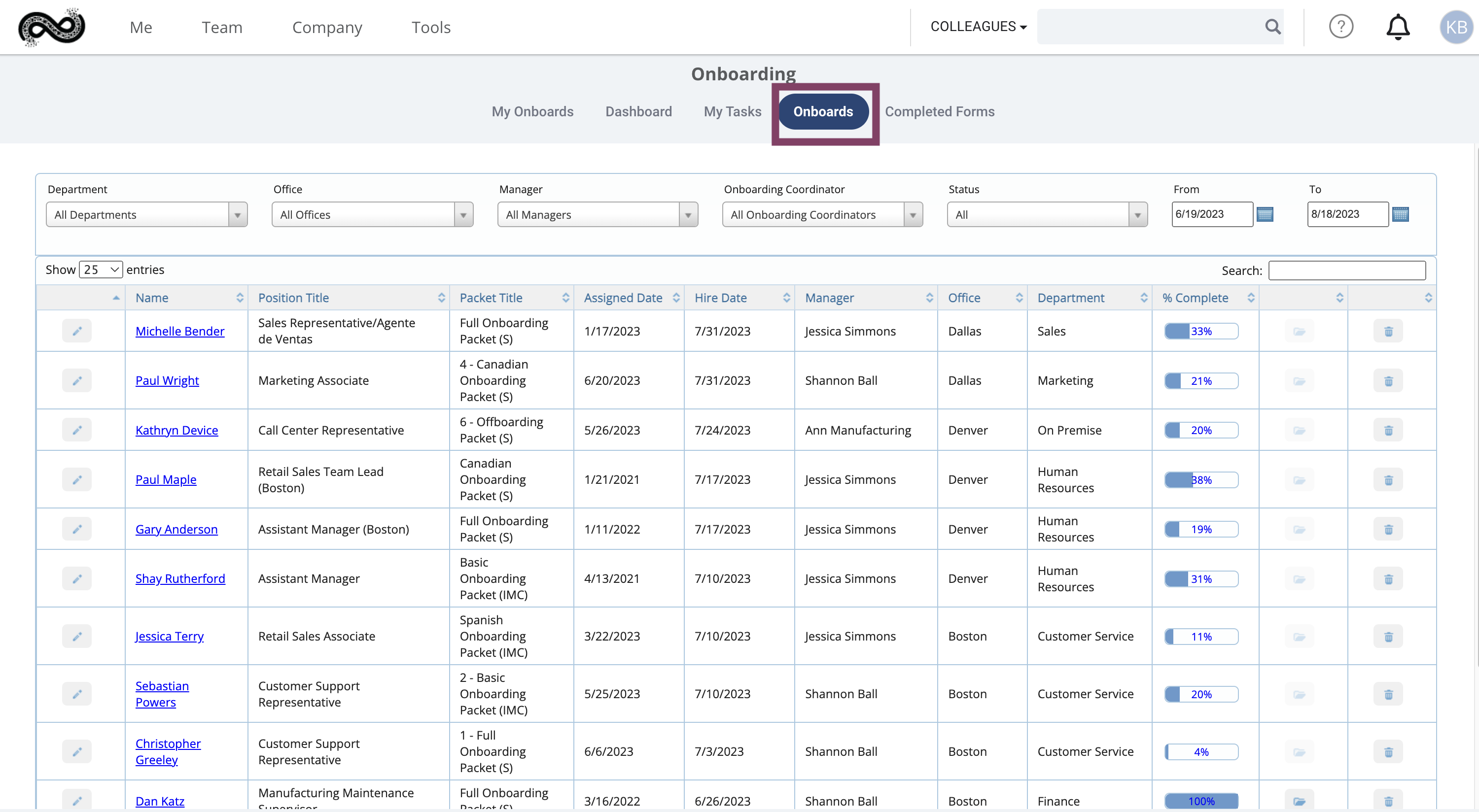
Task: Sort table by % Complete column
Action: click(x=1205, y=298)
